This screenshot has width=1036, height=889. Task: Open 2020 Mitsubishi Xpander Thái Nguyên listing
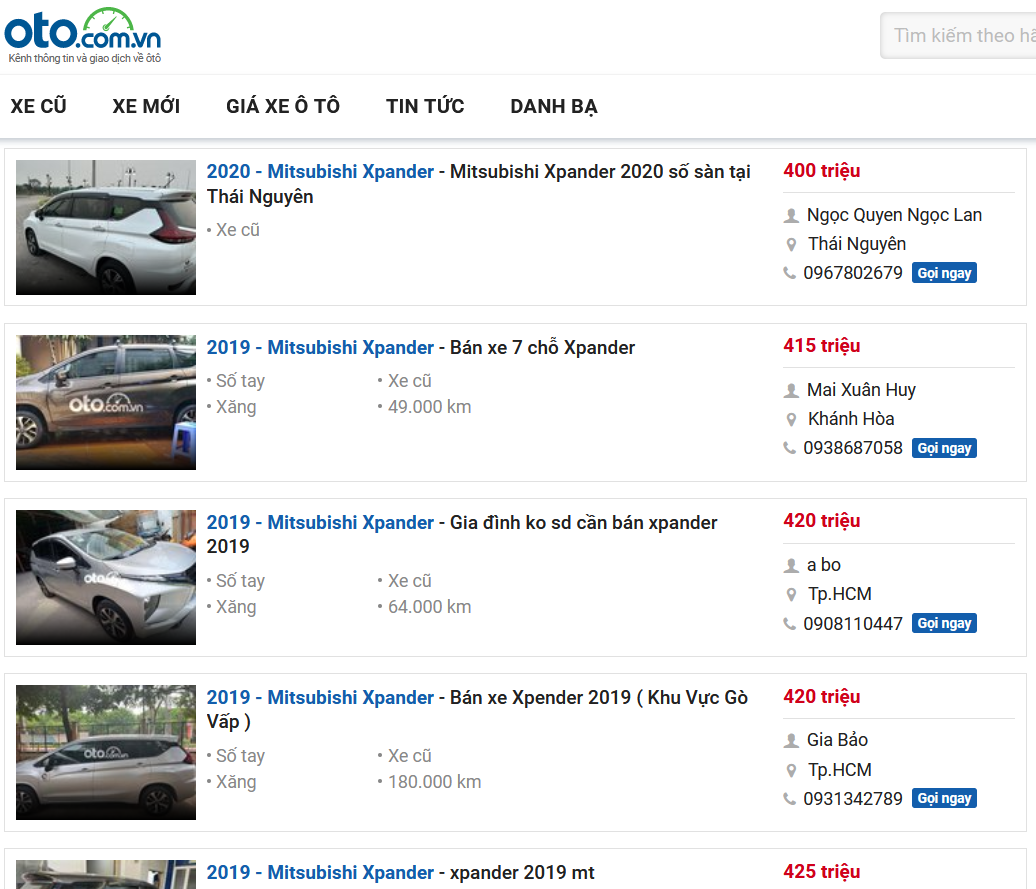[478, 184]
